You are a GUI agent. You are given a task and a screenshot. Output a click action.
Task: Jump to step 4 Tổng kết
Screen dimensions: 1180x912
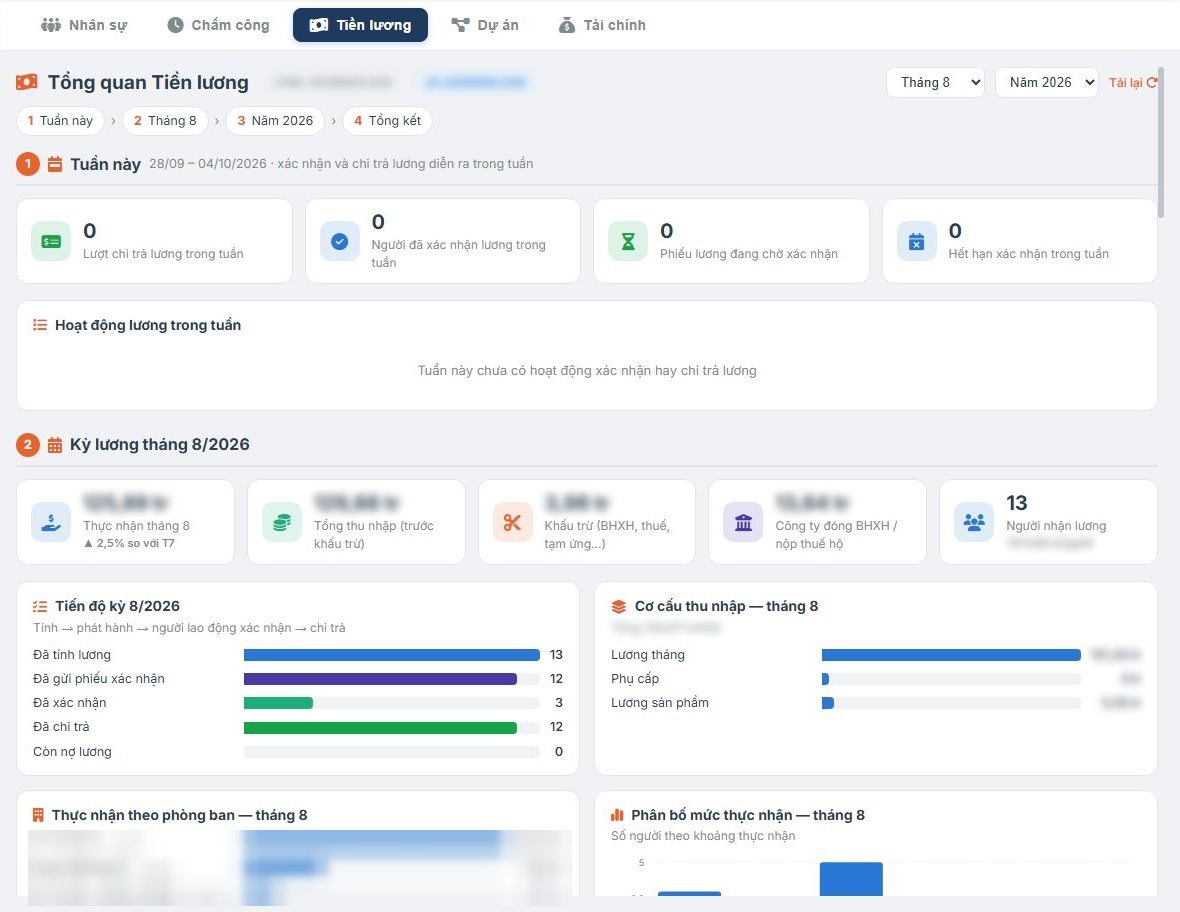point(388,120)
